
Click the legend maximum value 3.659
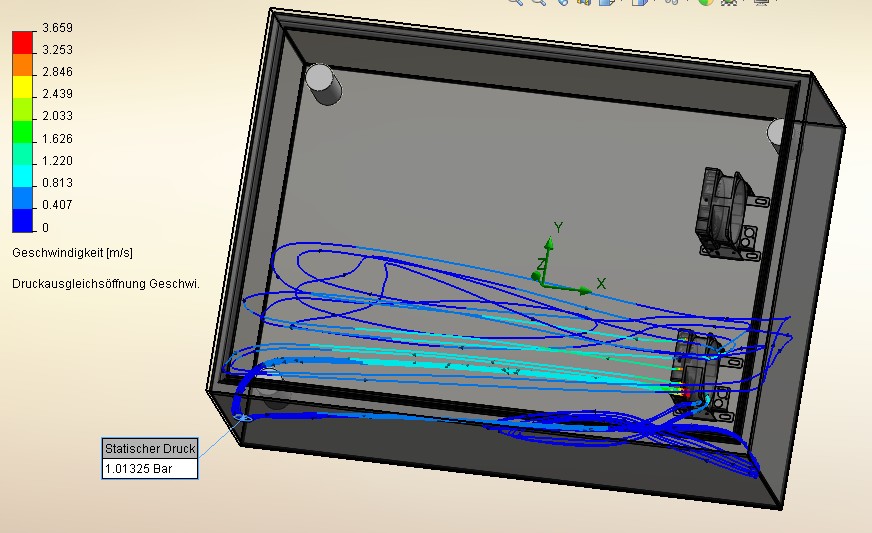57,28
